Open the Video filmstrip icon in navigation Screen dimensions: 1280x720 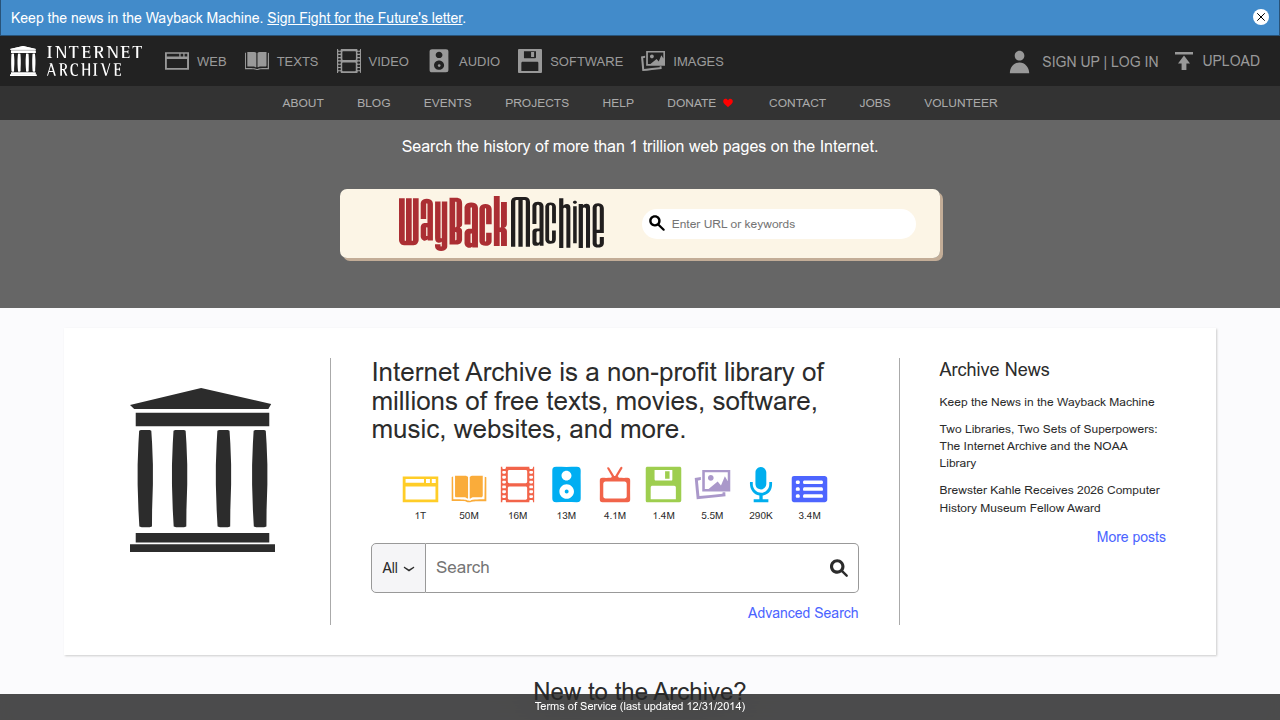pos(348,61)
